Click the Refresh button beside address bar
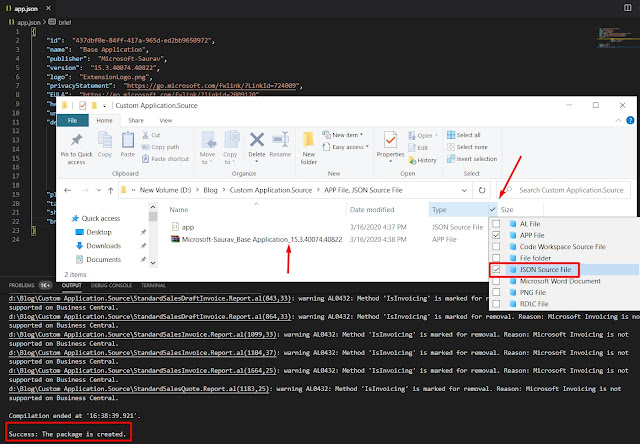Viewport: 640px width, 444px height. [x=482, y=190]
